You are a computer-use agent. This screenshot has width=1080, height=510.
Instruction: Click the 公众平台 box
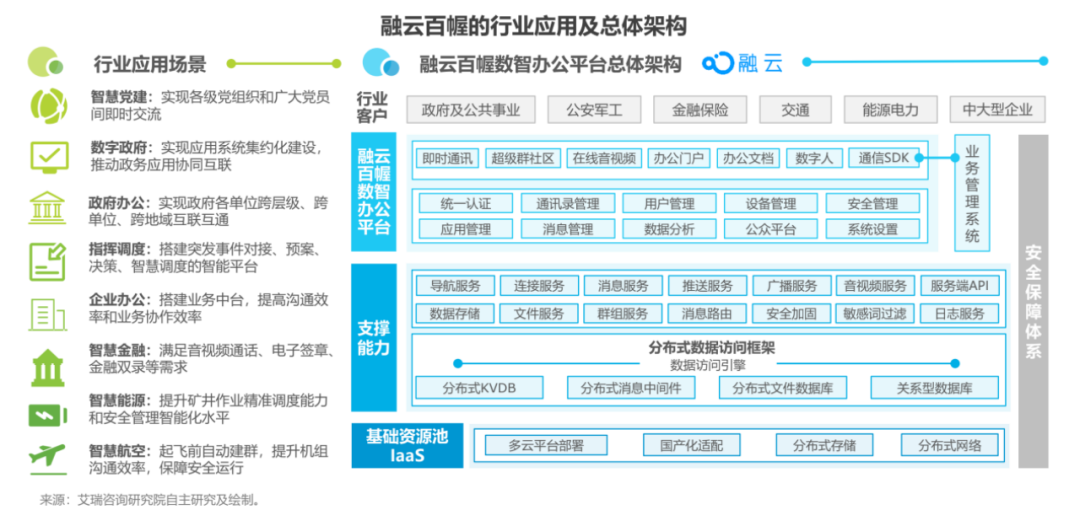click(771, 229)
